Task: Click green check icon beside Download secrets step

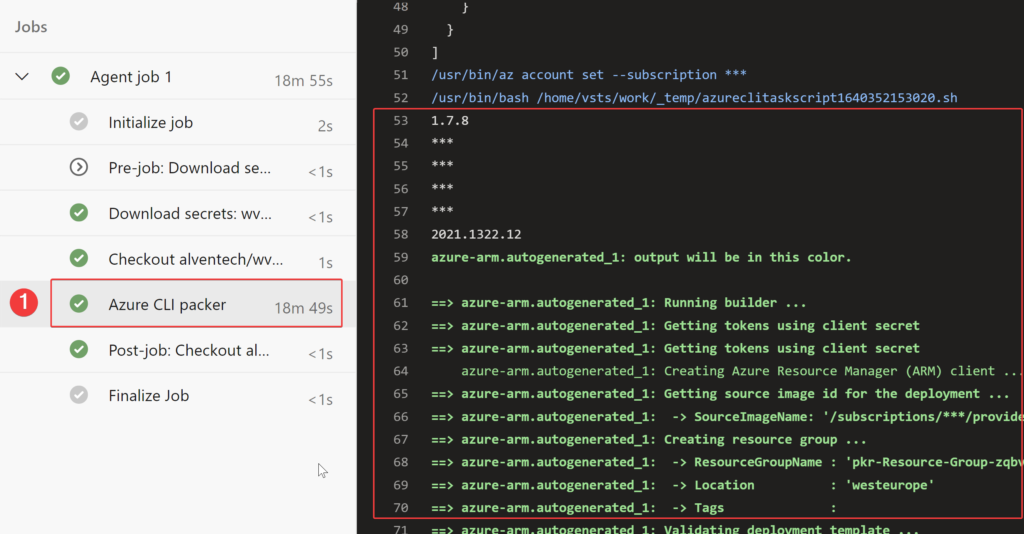Action: [x=79, y=213]
